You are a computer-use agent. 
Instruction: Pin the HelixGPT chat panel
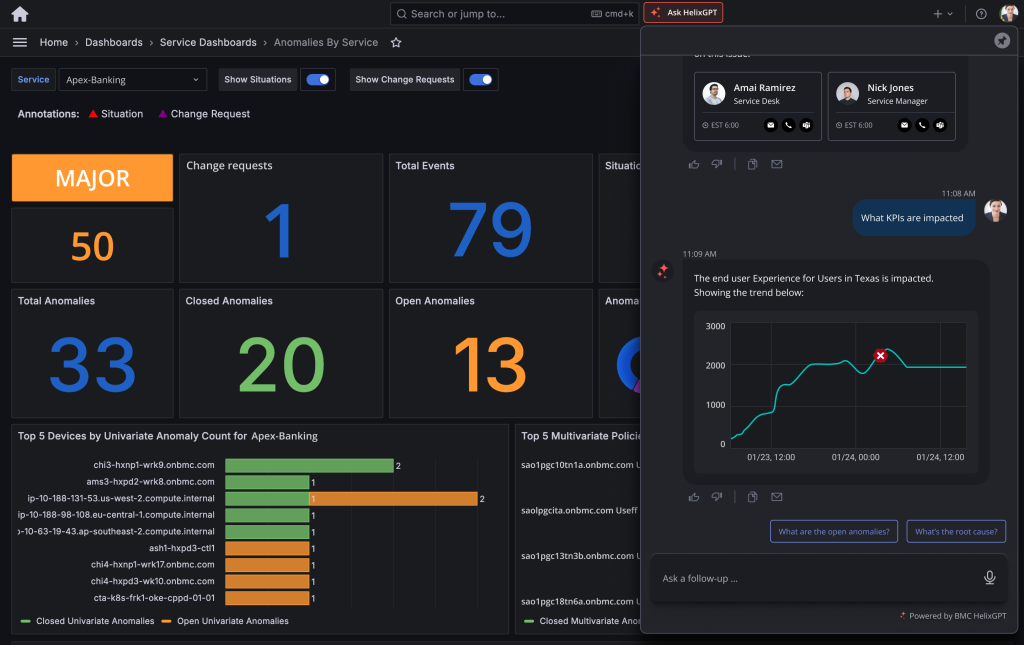coord(1002,40)
